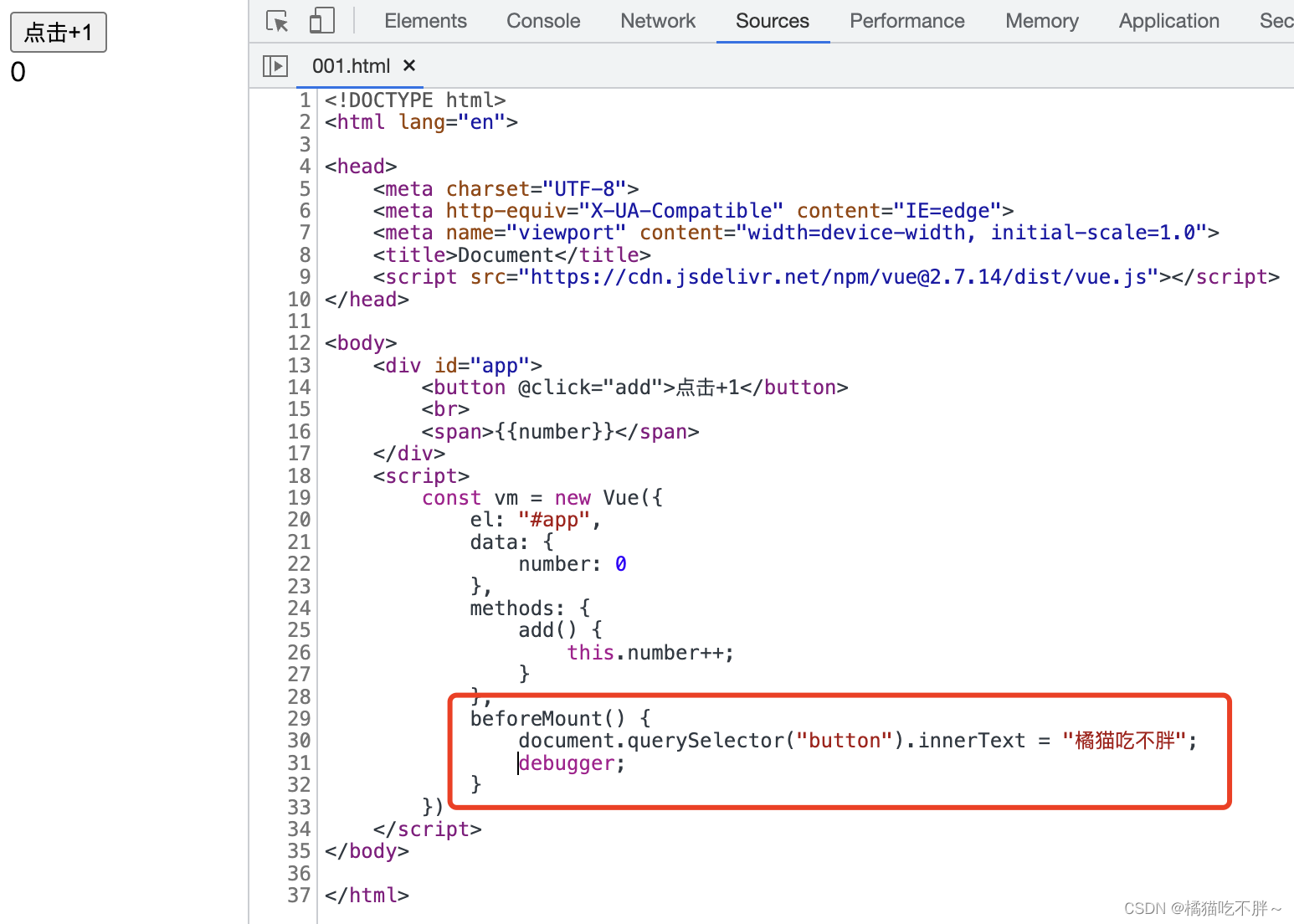Image resolution: width=1294 pixels, height=924 pixels.
Task: Click line number 9 in the gutter
Action: 305,276
